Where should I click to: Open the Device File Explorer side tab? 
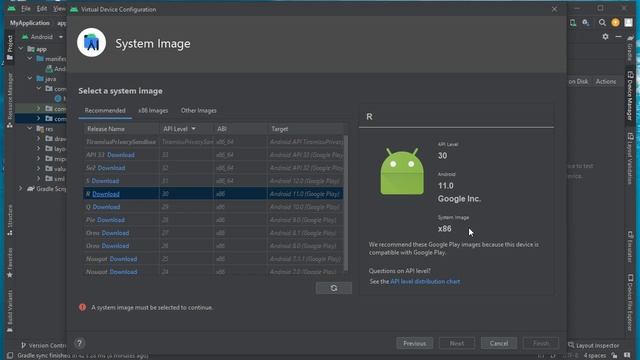coord(630,302)
